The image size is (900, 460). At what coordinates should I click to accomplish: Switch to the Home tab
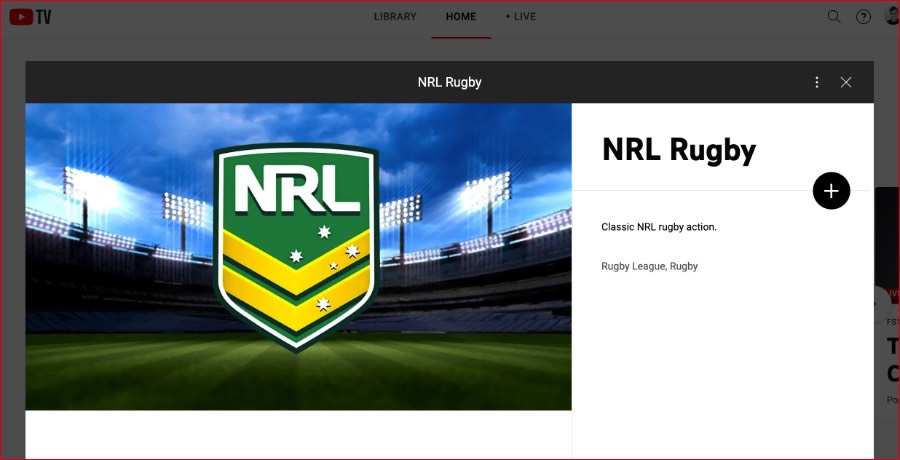point(461,17)
